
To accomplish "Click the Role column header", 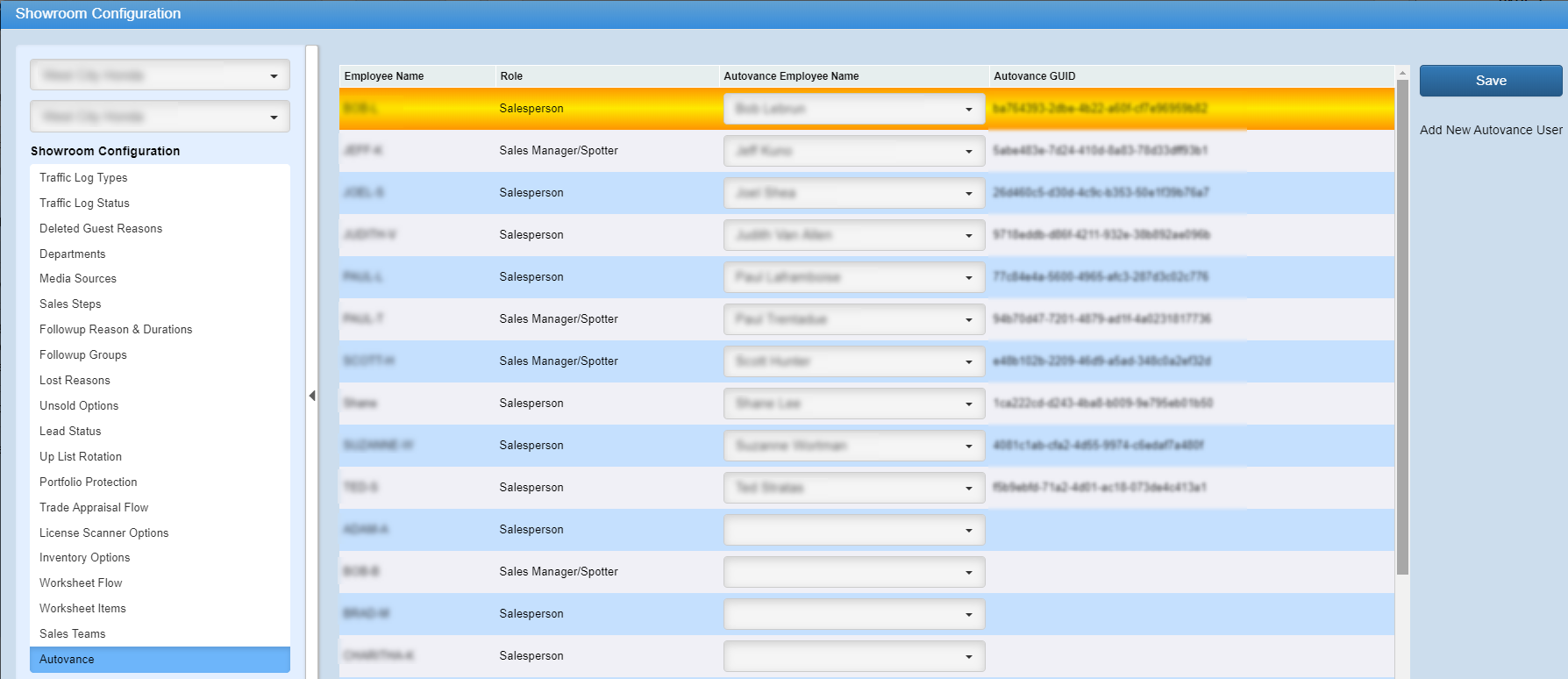I will tap(511, 76).
